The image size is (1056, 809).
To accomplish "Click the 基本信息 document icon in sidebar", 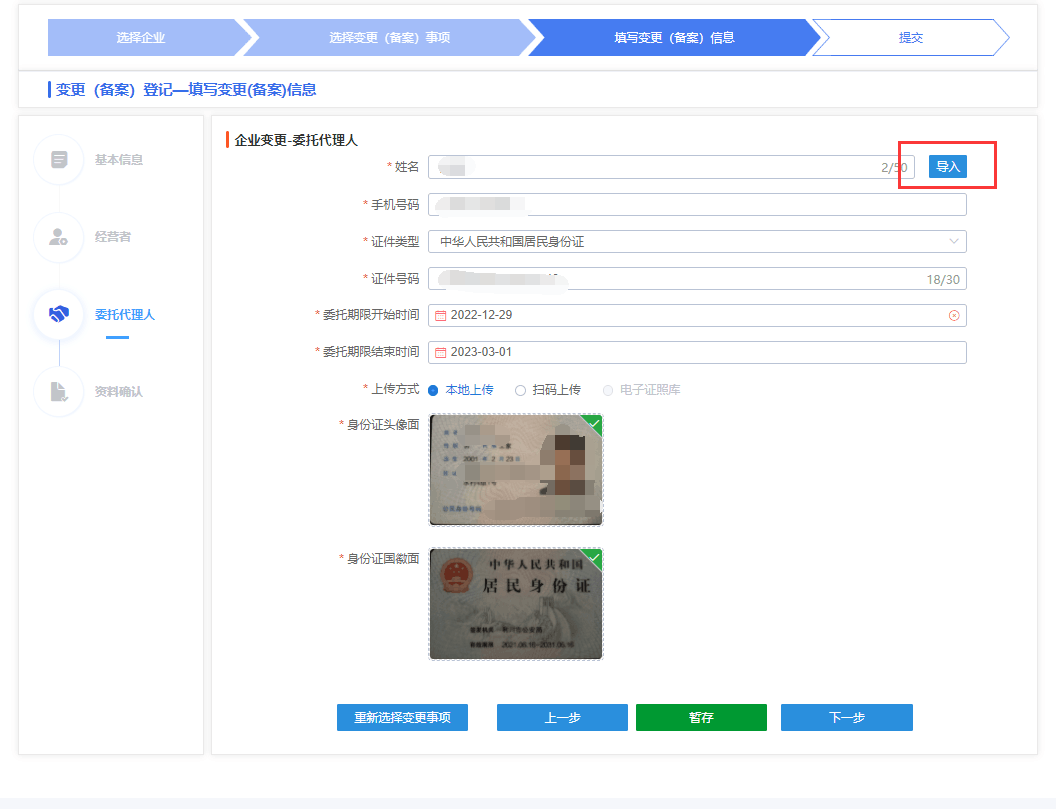I will (x=59, y=160).
